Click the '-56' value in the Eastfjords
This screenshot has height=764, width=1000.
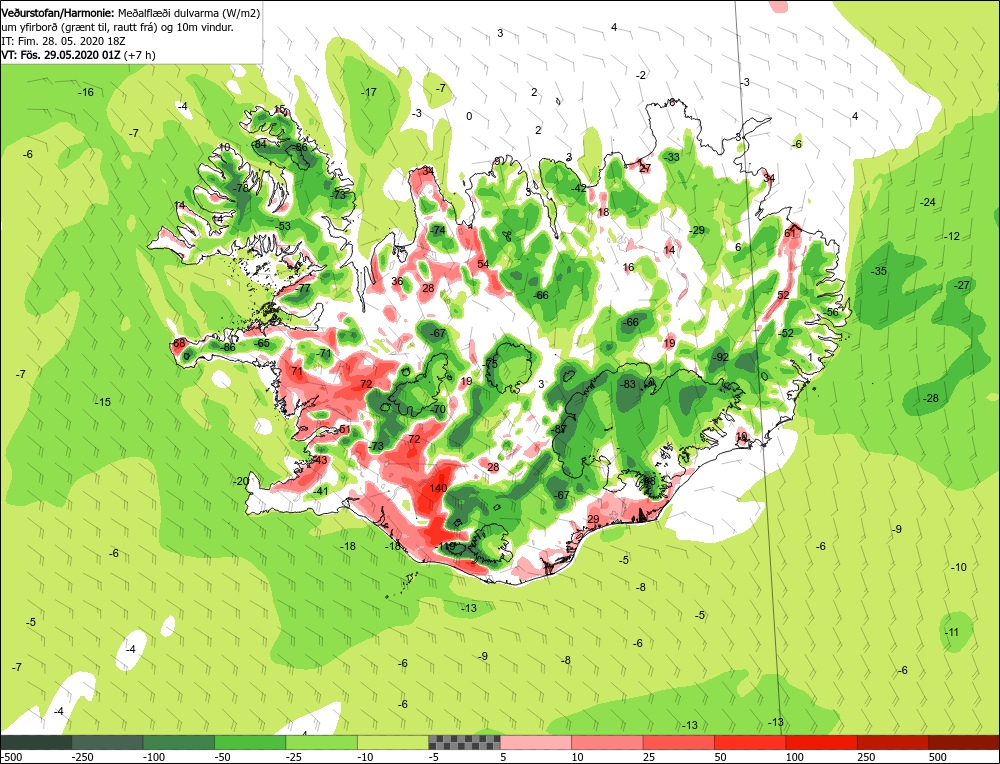[832, 312]
